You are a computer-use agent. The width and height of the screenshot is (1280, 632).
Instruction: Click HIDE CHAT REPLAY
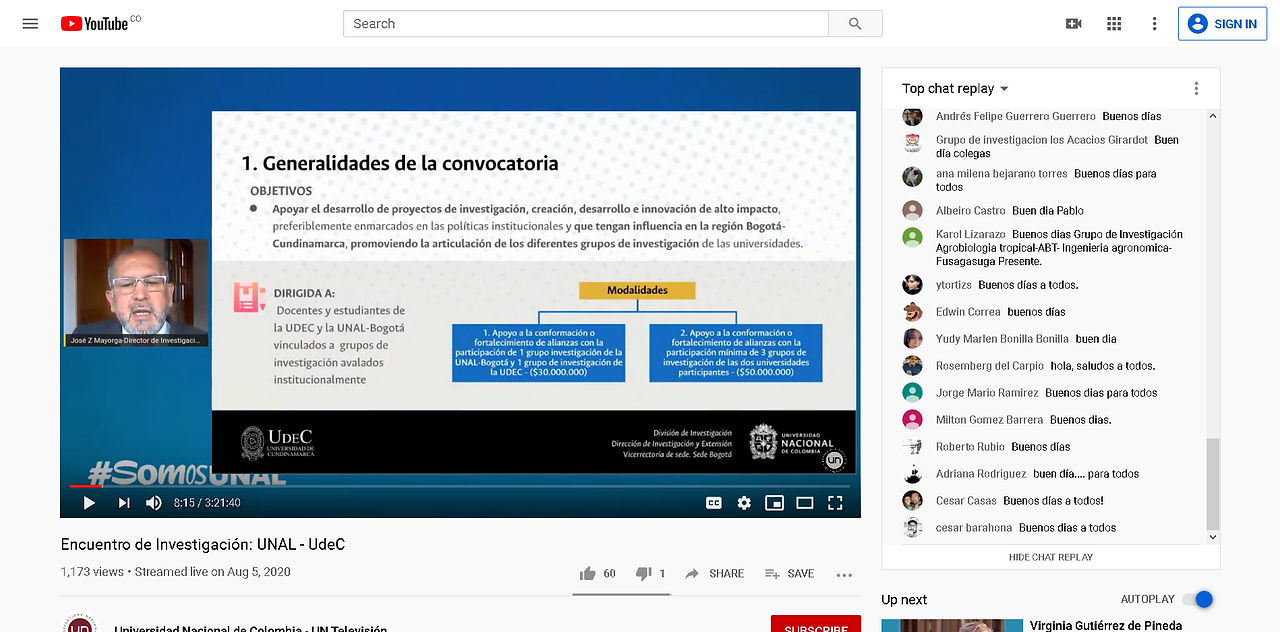[1050, 557]
